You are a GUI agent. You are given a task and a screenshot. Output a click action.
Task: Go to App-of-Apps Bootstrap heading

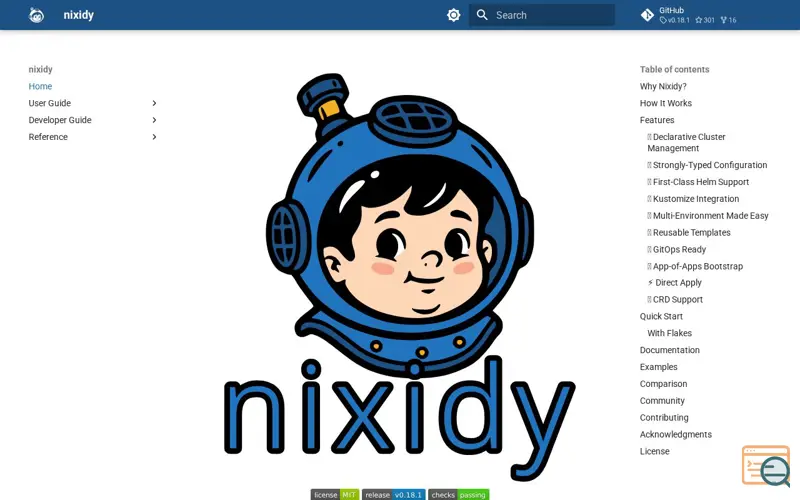695,266
